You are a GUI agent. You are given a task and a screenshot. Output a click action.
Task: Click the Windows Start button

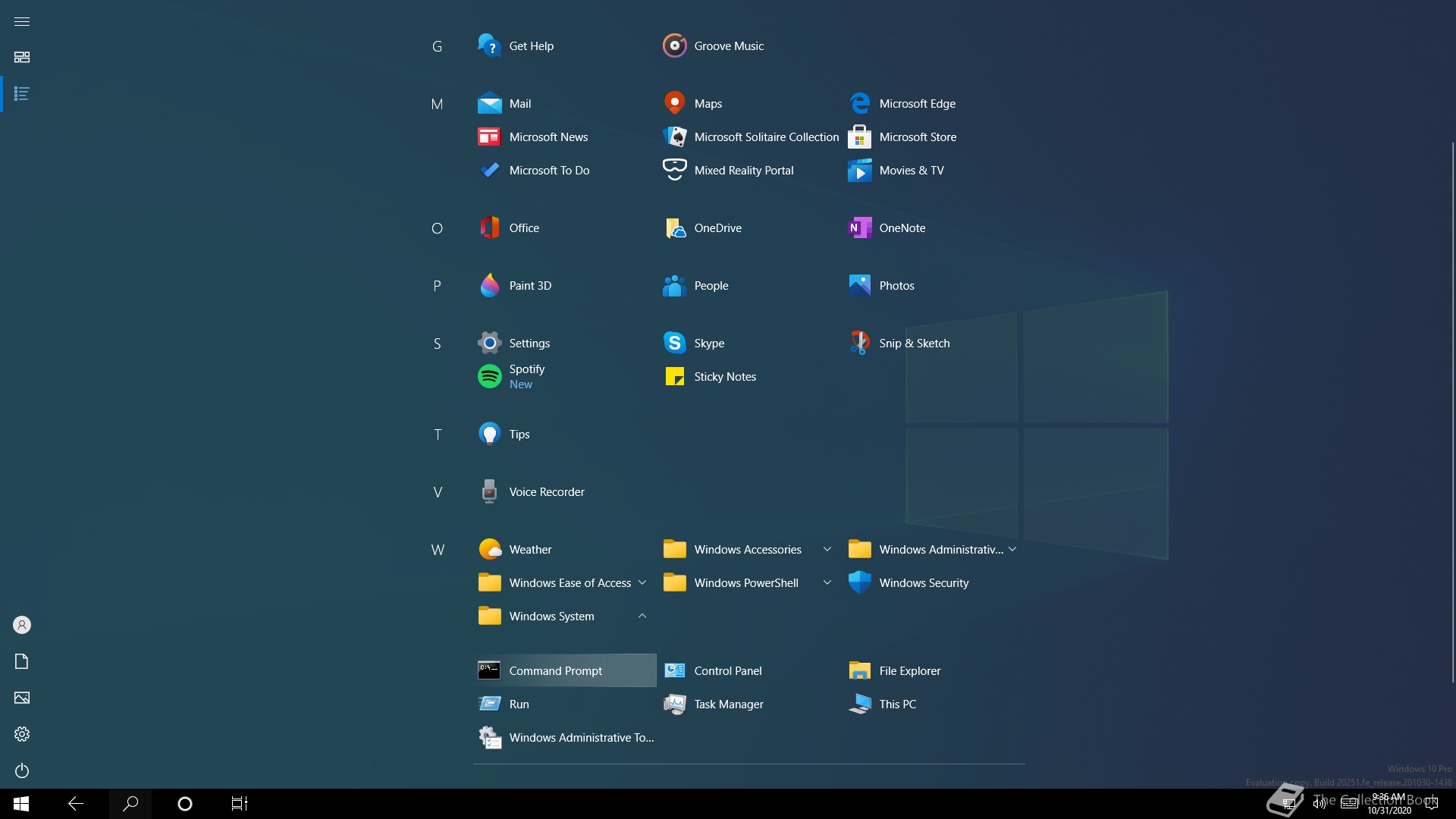coord(21,804)
